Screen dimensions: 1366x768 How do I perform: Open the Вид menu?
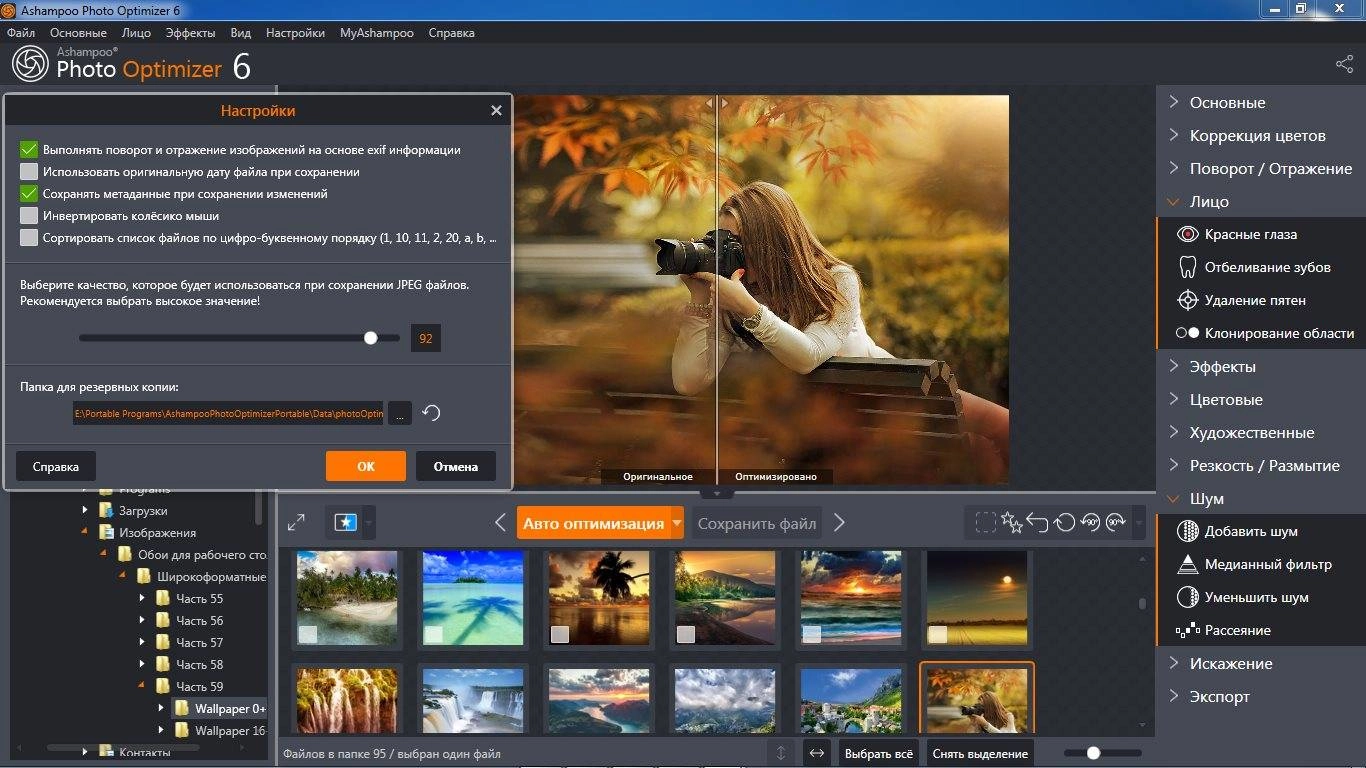tap(240, 33)
